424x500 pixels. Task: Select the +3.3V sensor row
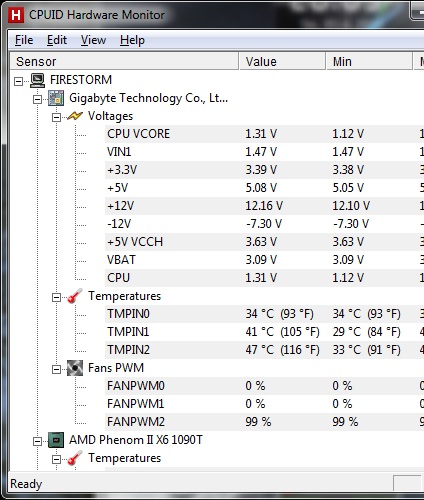click(x=264, y=170)
